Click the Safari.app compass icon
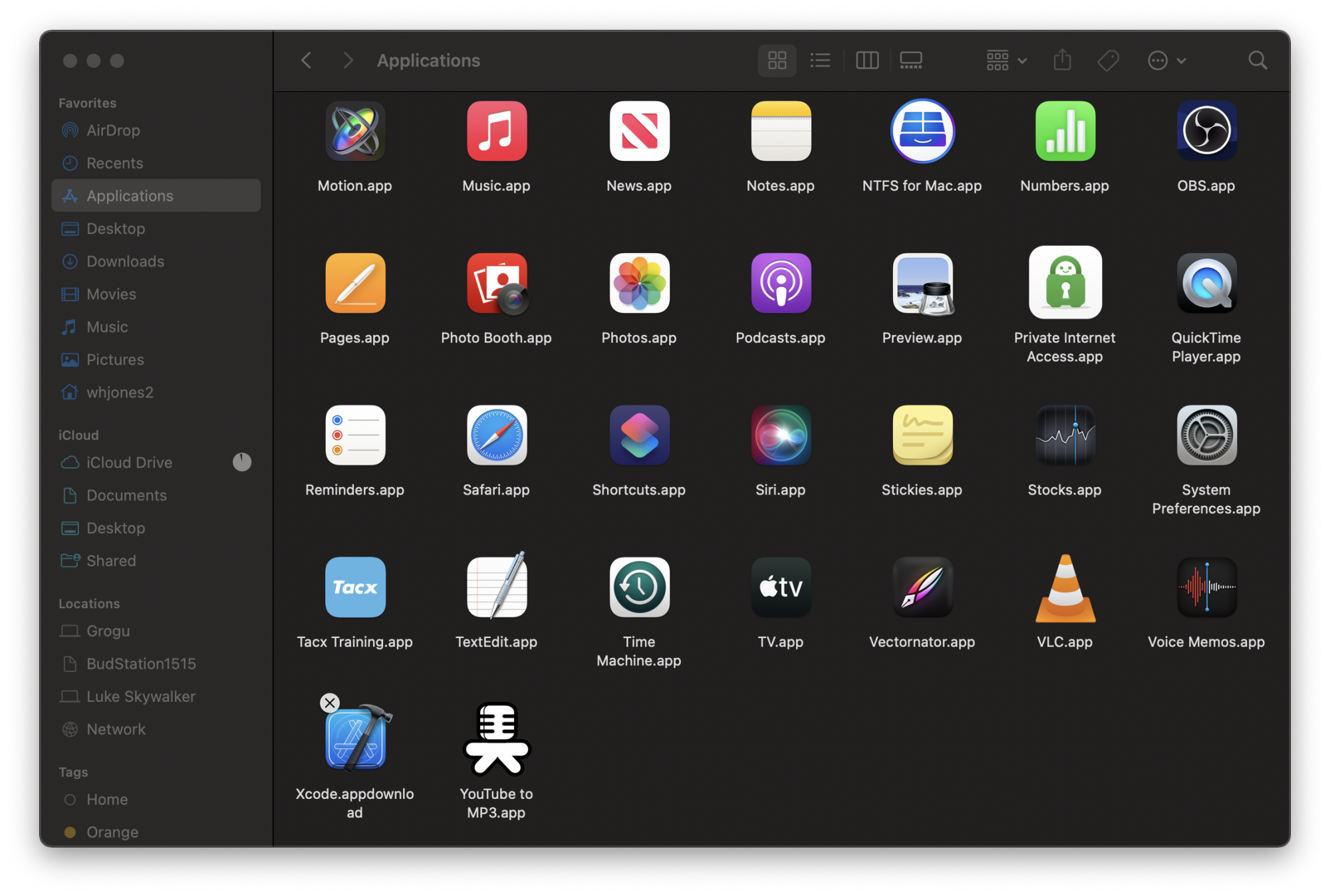1330x896 pixels. (x=496, y=435)
